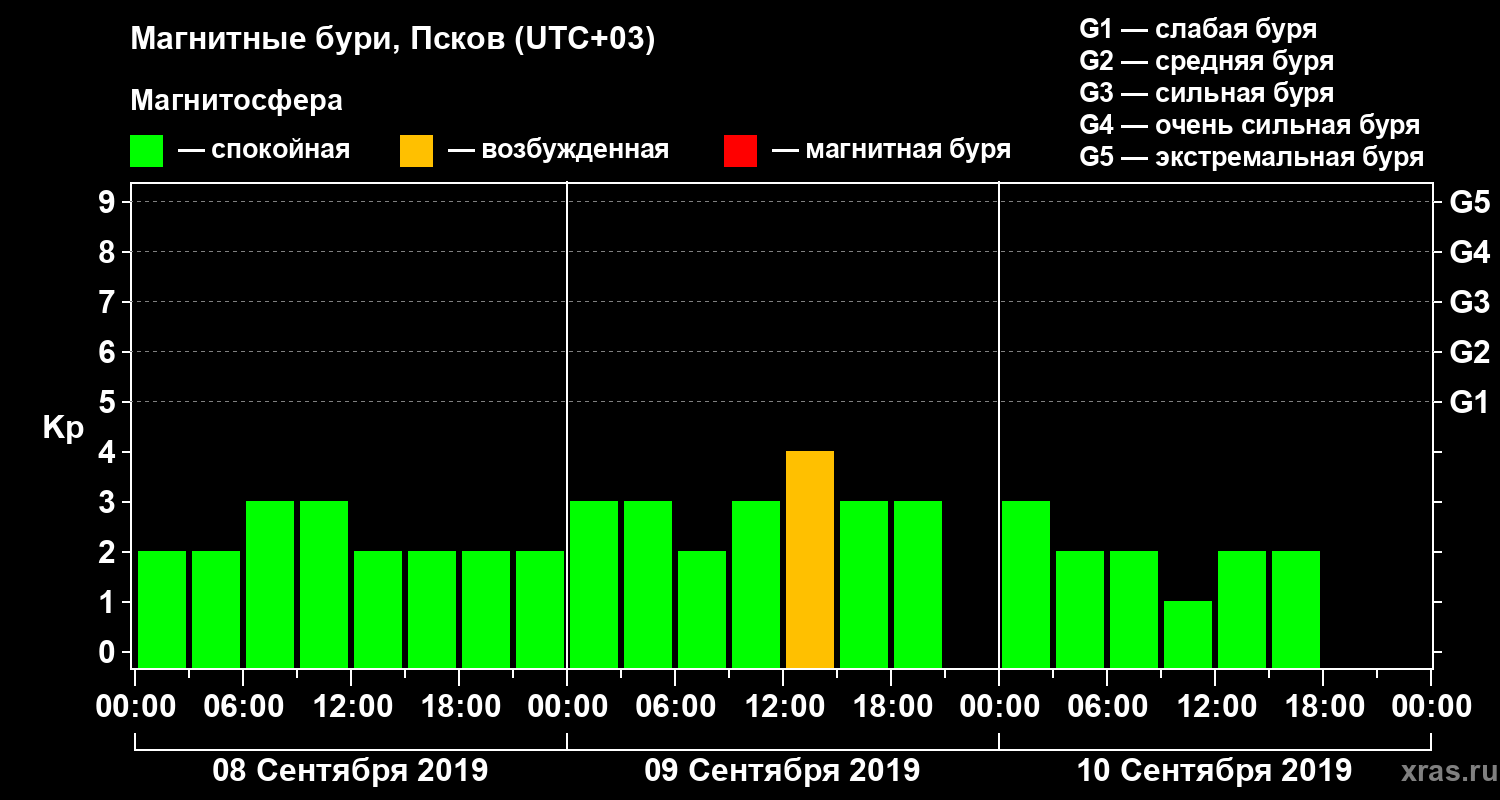
Task: Click 'G1 — слабая буря' legend line
Action: tap(1198, 29)
